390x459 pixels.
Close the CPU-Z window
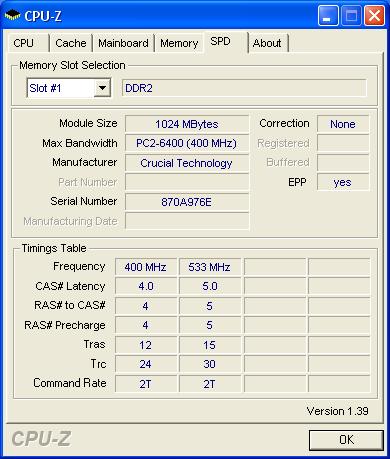click(374, 15)
